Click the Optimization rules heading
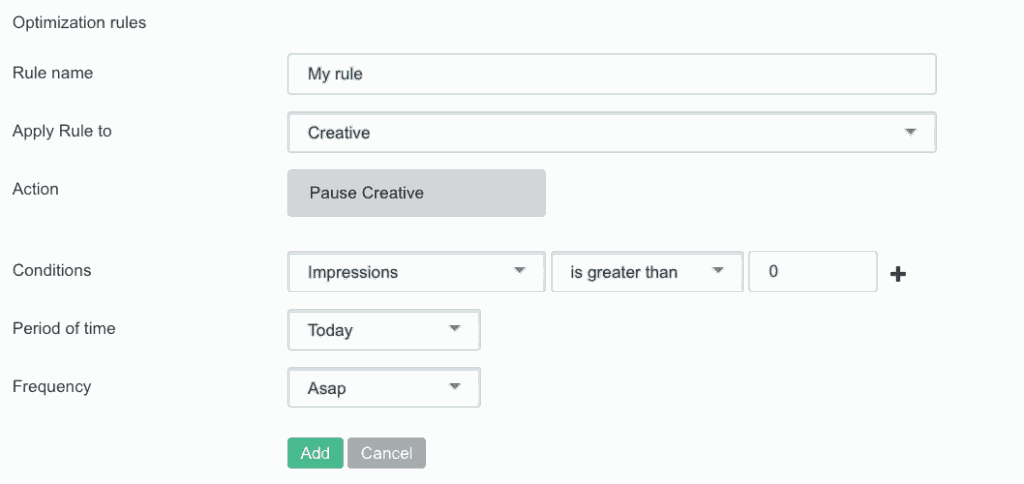 pyautogui.click(x=79, y=22)
